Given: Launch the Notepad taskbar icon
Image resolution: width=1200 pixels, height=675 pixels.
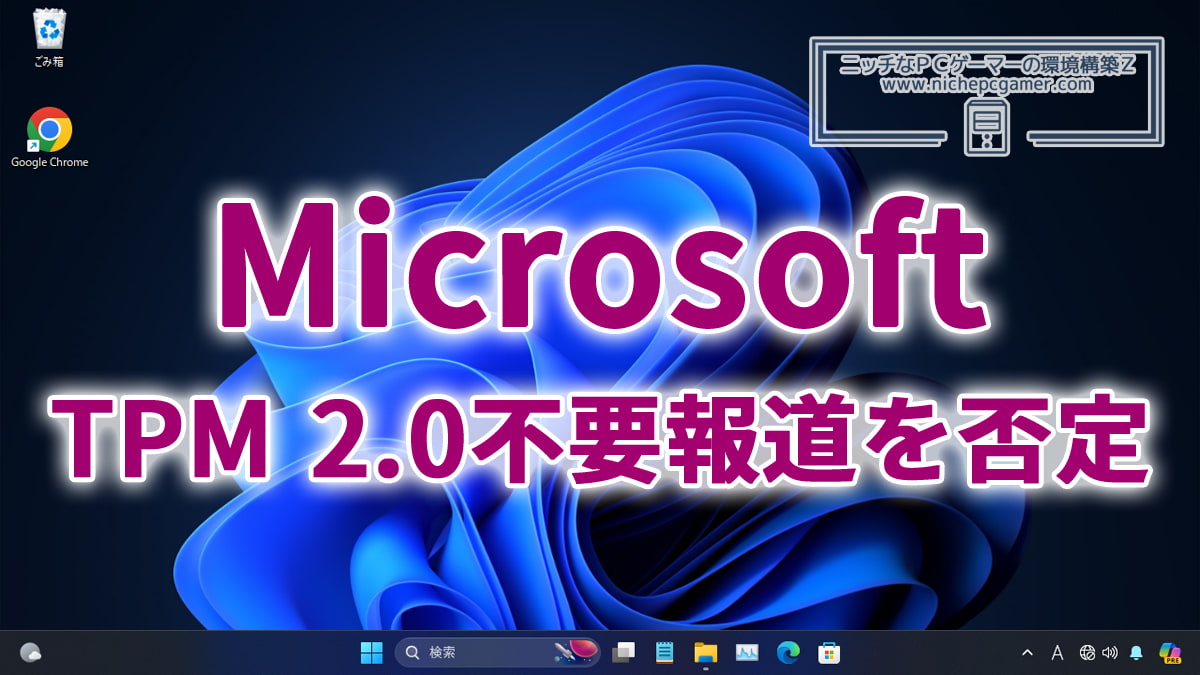Looking at the screenshot, I should click(x=664, y=653).
